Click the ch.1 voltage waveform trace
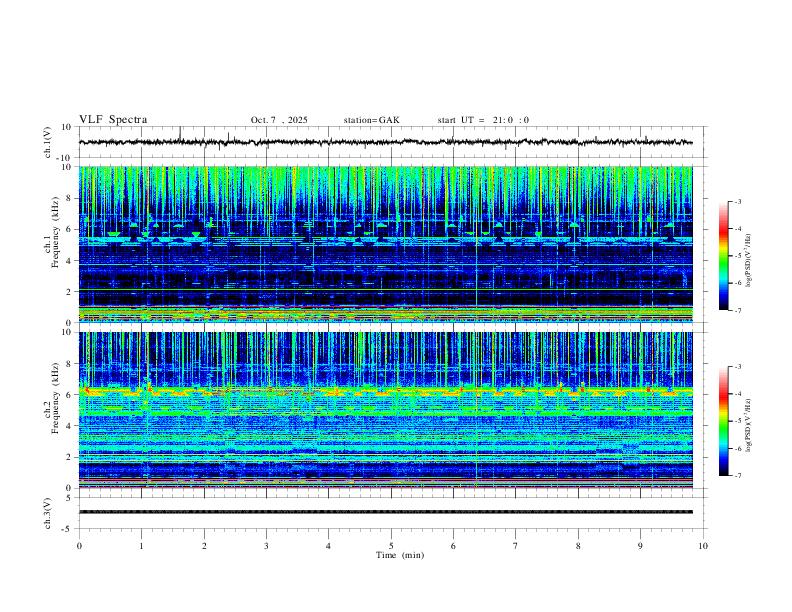Image resolution: width=792 pixels, height=612 pixels. point(385,142)
